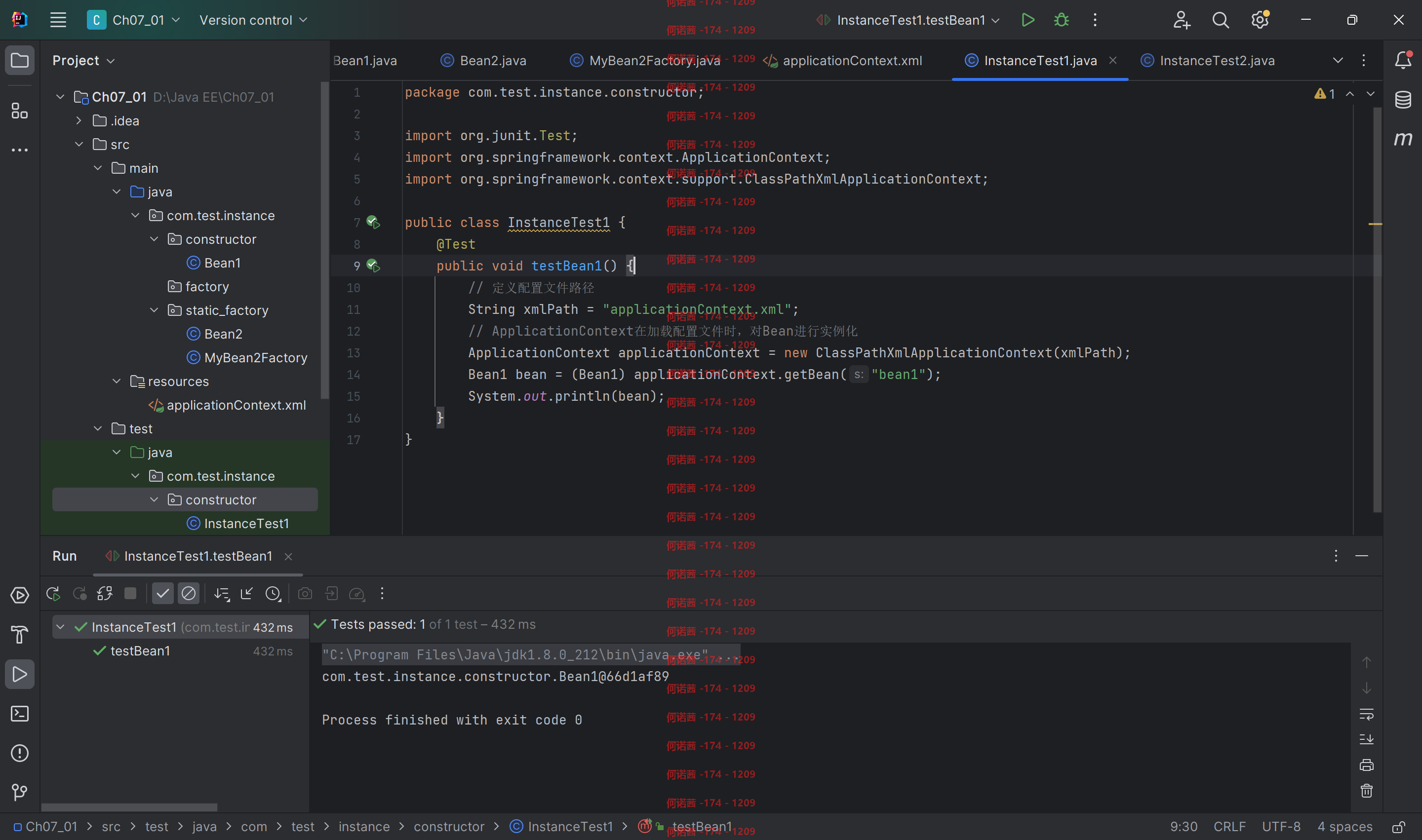Switch to applicationContext.xml tab
Screen dimensions: 1422x840
[x=842, y=60]
